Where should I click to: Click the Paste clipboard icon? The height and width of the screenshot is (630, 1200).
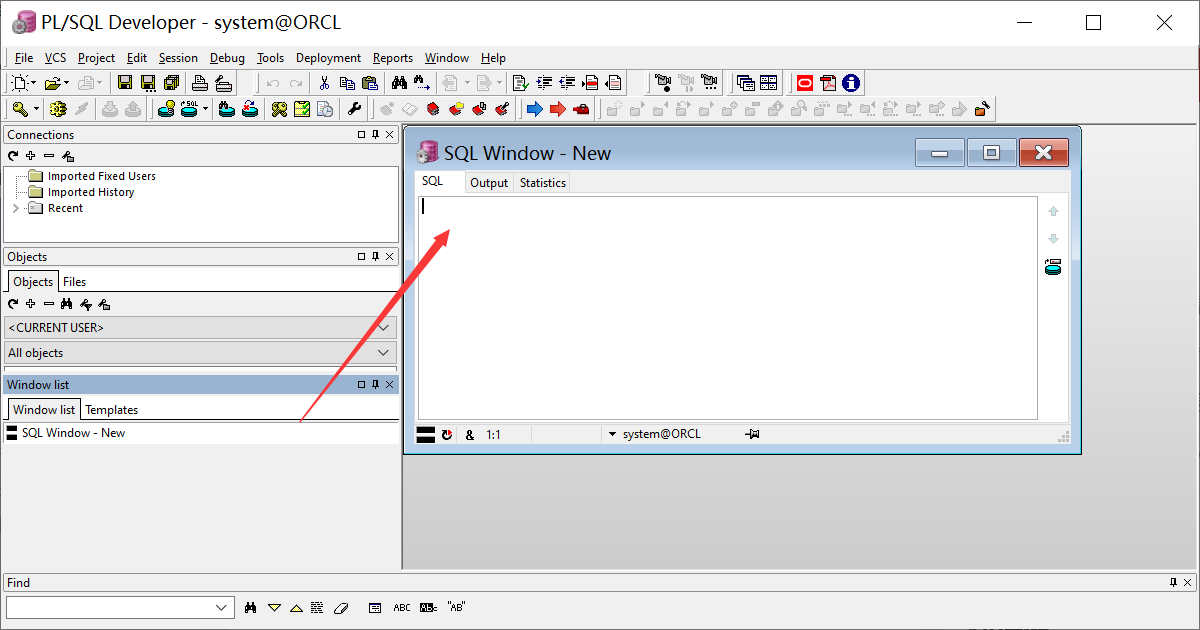coord(370,83)
